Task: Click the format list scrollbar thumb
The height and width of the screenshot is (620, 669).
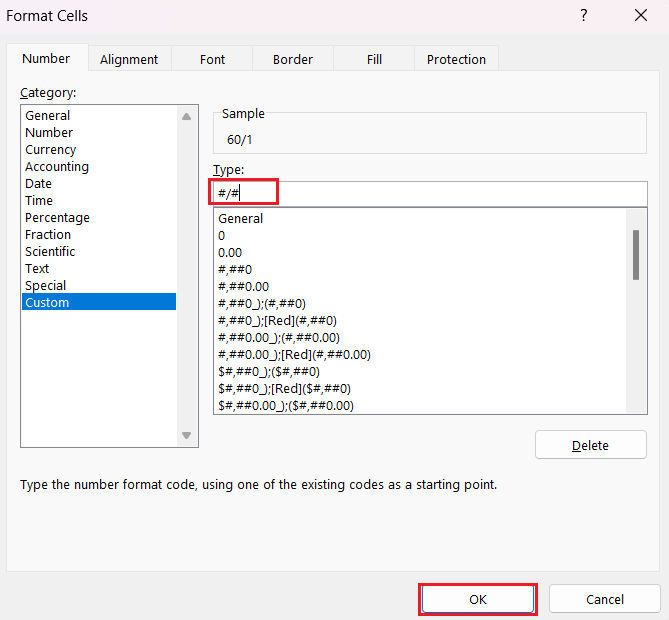Action: [636, 255]
